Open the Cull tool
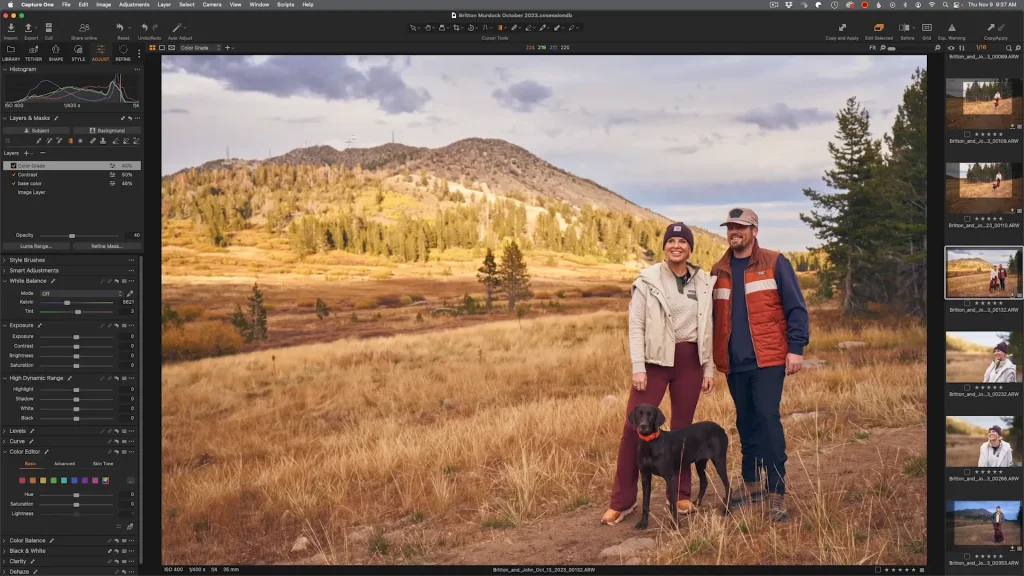 coord(48,28)
